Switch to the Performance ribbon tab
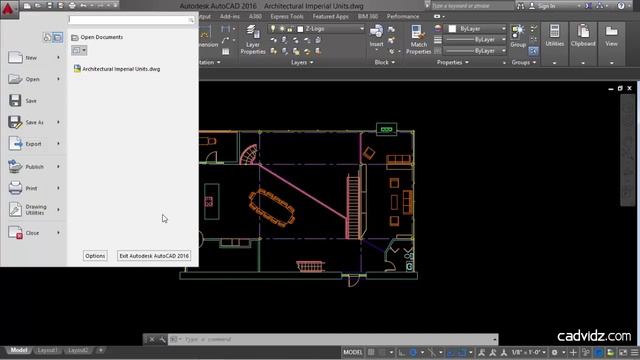Screen dimensions: 640x360 tap(403, 16)
